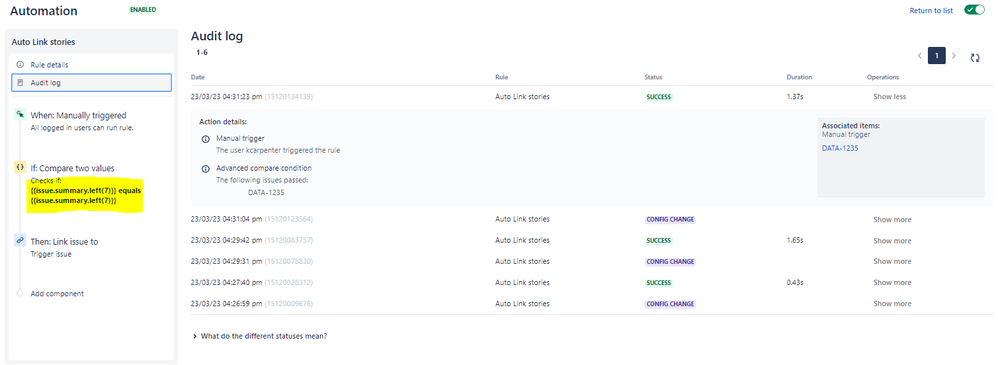Go to the previous page arrow

[x=920, y=56]
